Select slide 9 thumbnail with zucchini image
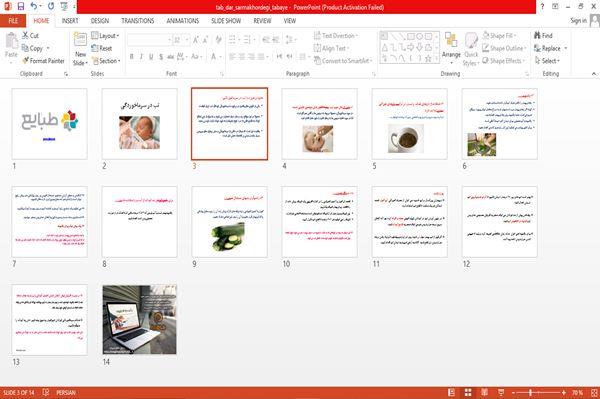Image resolution: width=600 pixels, height=399 pixels. point(230,222)
